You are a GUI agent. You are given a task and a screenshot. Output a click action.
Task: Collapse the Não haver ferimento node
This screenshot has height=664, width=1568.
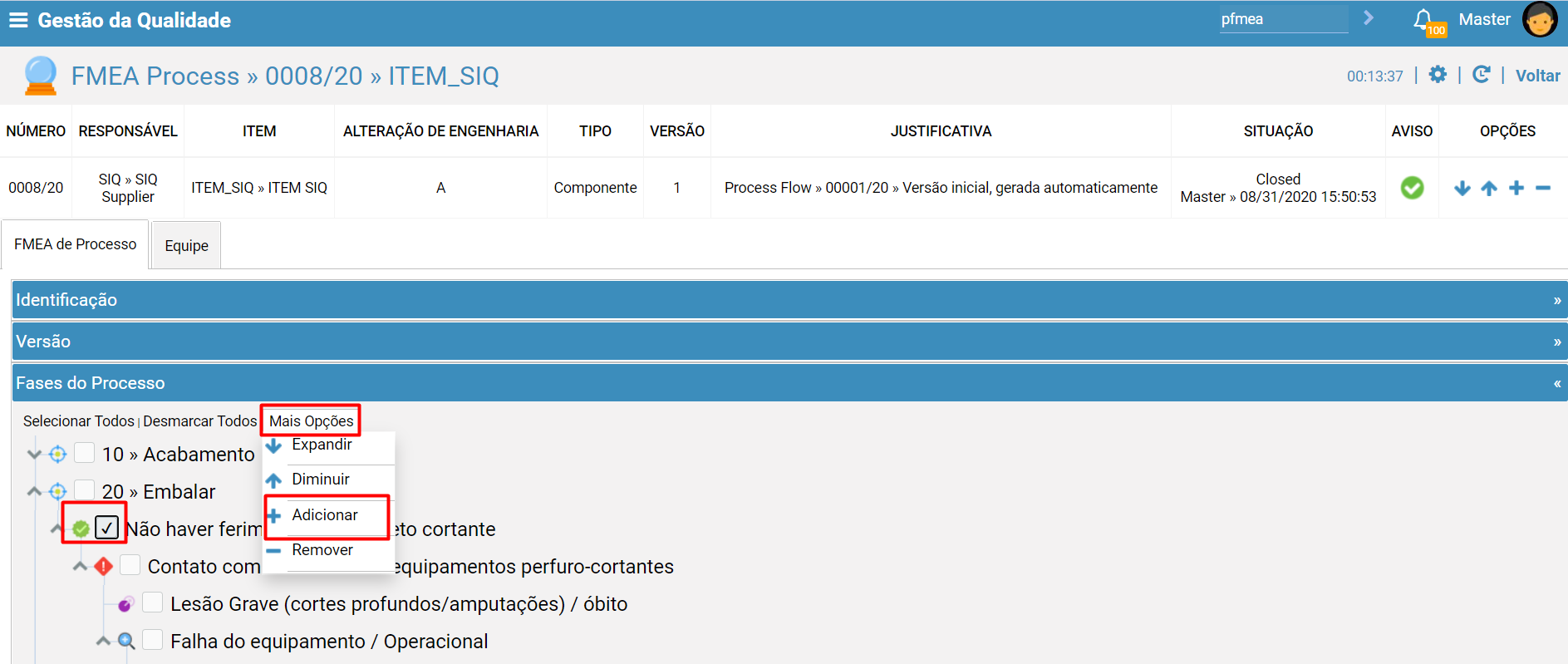[56, 529]
